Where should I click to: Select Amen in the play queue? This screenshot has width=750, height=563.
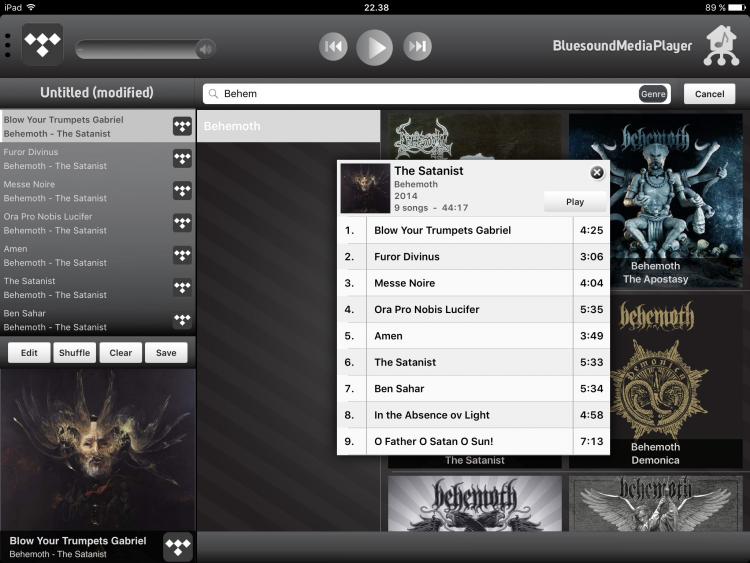pyautogui.click(x=98, y=255)
